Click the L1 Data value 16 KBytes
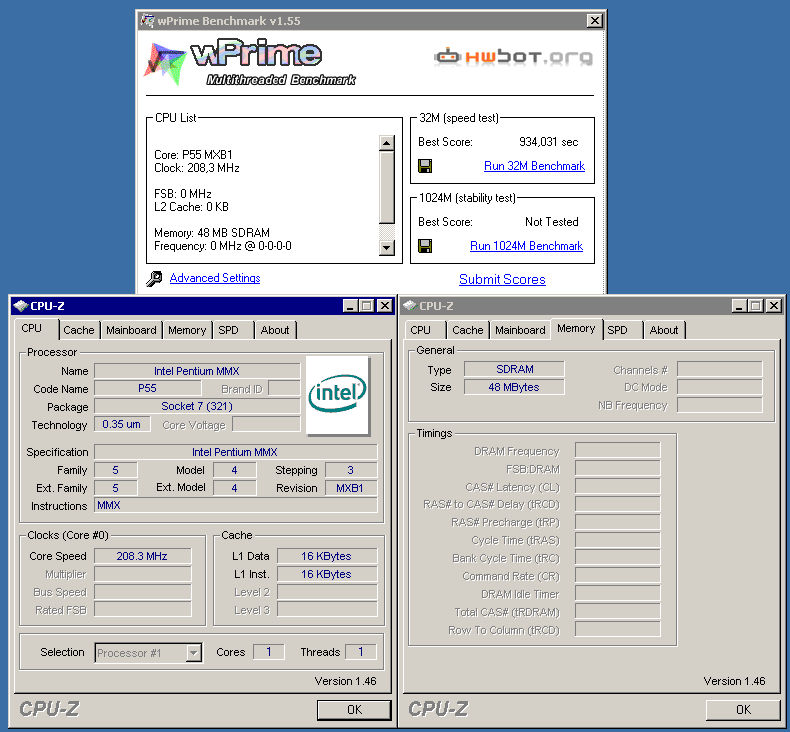 click(326, 556)
